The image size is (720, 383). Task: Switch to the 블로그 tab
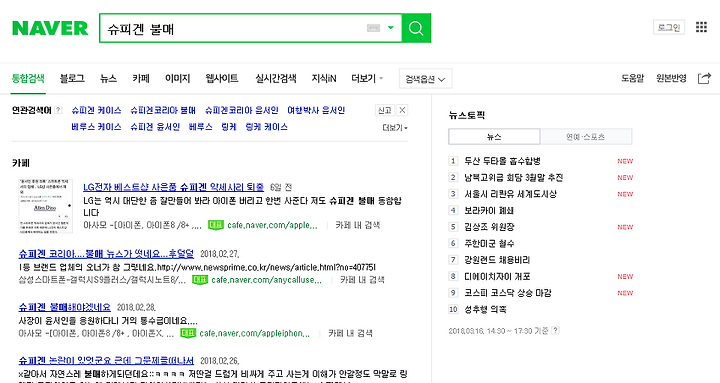(72, 79)
